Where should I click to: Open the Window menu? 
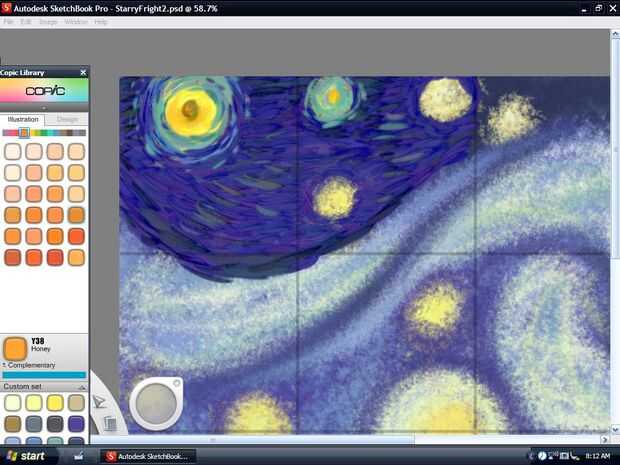pyautogui.click(x=76, y=22)
